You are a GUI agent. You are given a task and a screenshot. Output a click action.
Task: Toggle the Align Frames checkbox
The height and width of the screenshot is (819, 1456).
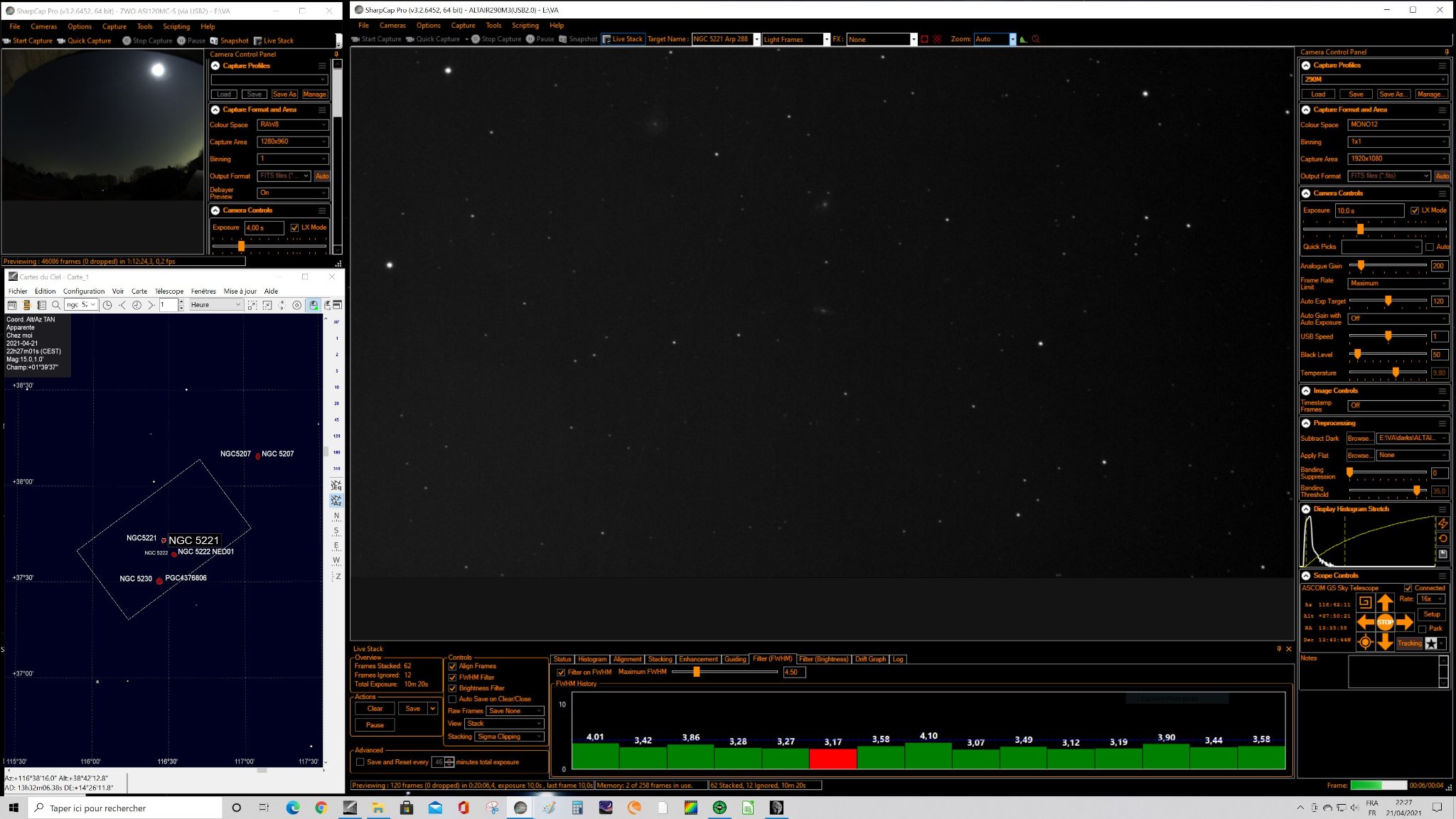(x=452, y=666)
